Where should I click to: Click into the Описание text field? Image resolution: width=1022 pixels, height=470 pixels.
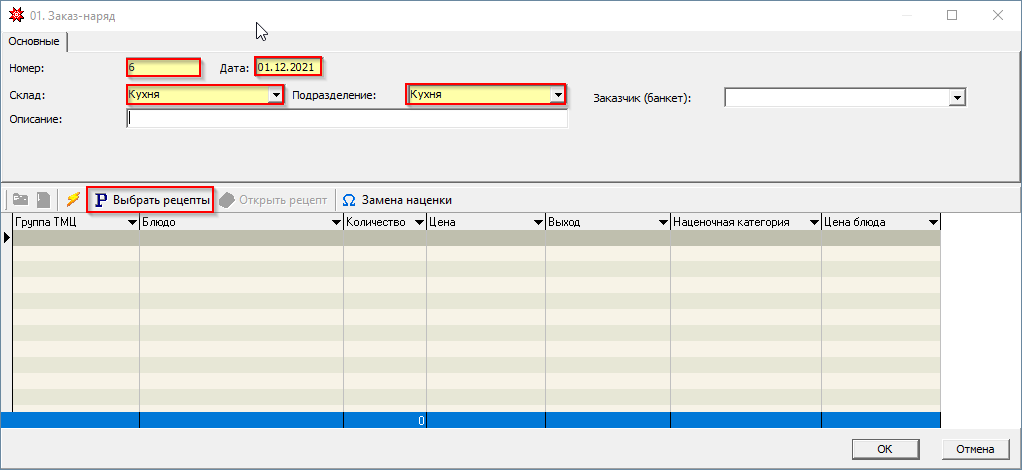pyautogui.click(x=347, y=119)
